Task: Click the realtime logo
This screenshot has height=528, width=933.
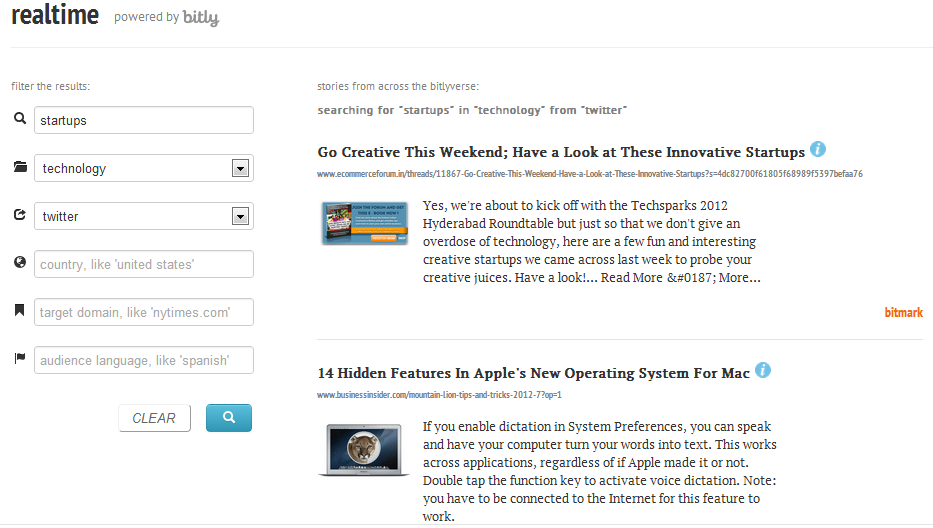Action: coord(55,16)
